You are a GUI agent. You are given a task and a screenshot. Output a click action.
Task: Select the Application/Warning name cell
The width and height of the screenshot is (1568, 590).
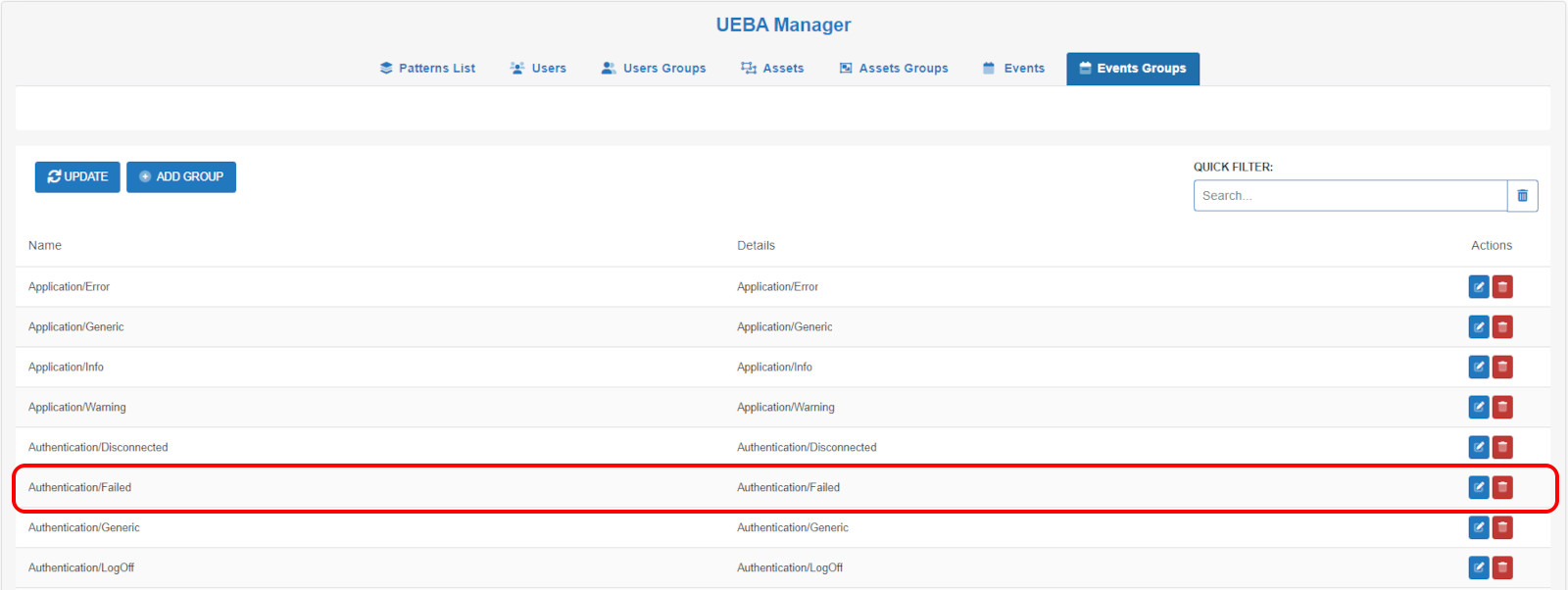[77, 408]
